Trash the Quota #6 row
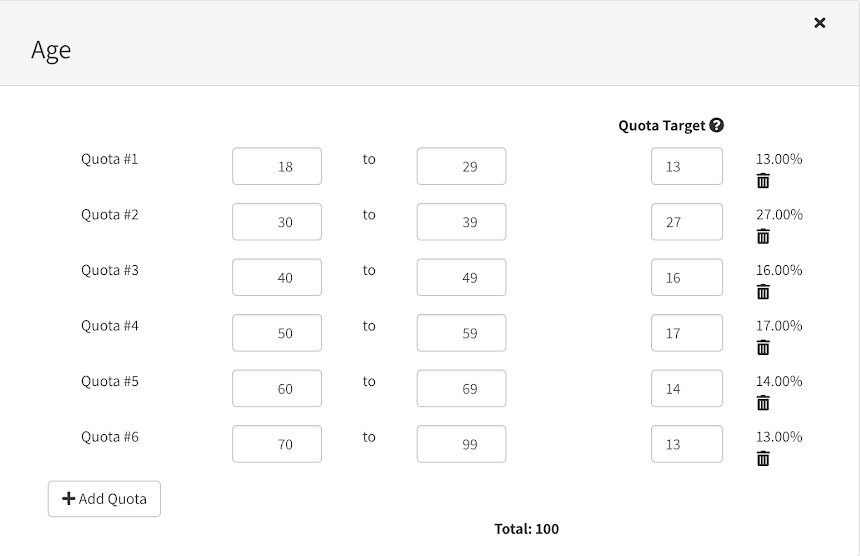 (x=763, y=458)
